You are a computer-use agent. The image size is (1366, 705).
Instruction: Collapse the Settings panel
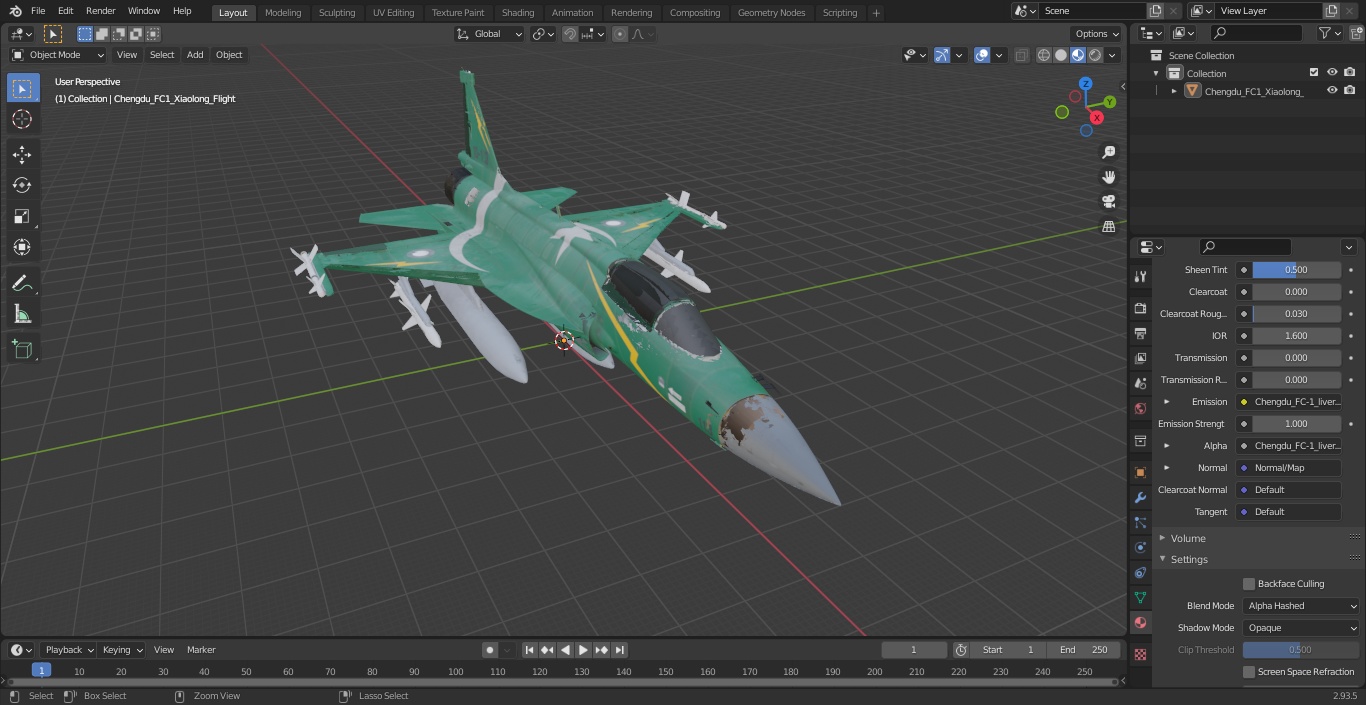tap(1162, 559)
